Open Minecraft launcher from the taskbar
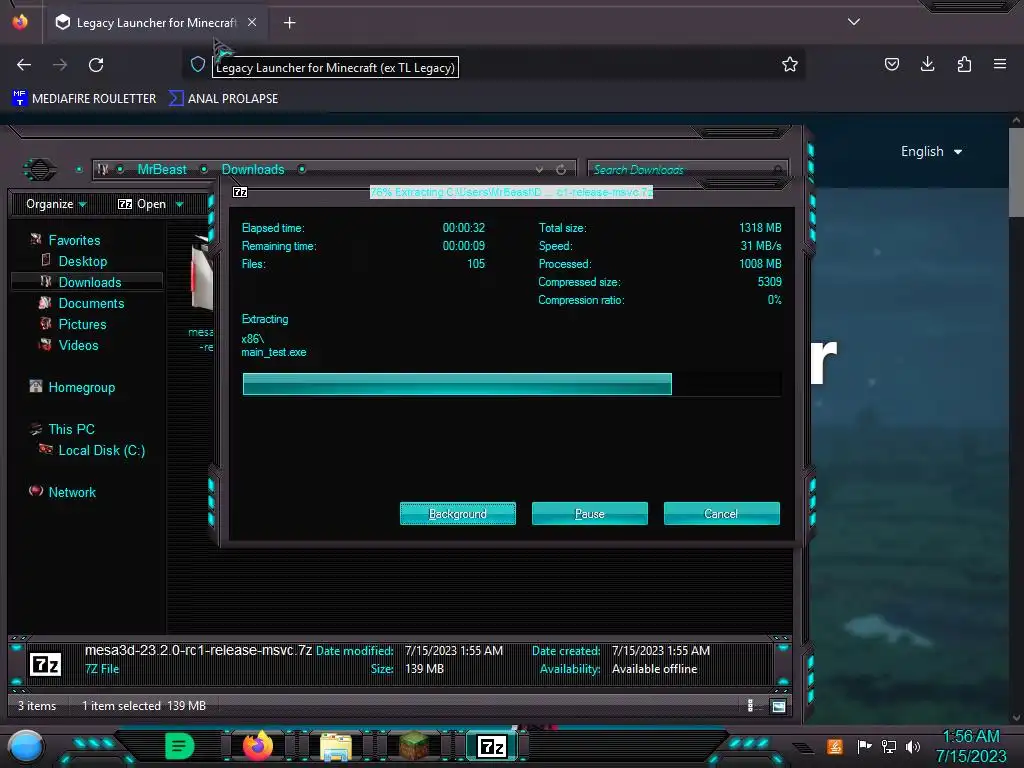Image resolution: width=1024 pixels, height=768 pixels. [x=414, y=746]
